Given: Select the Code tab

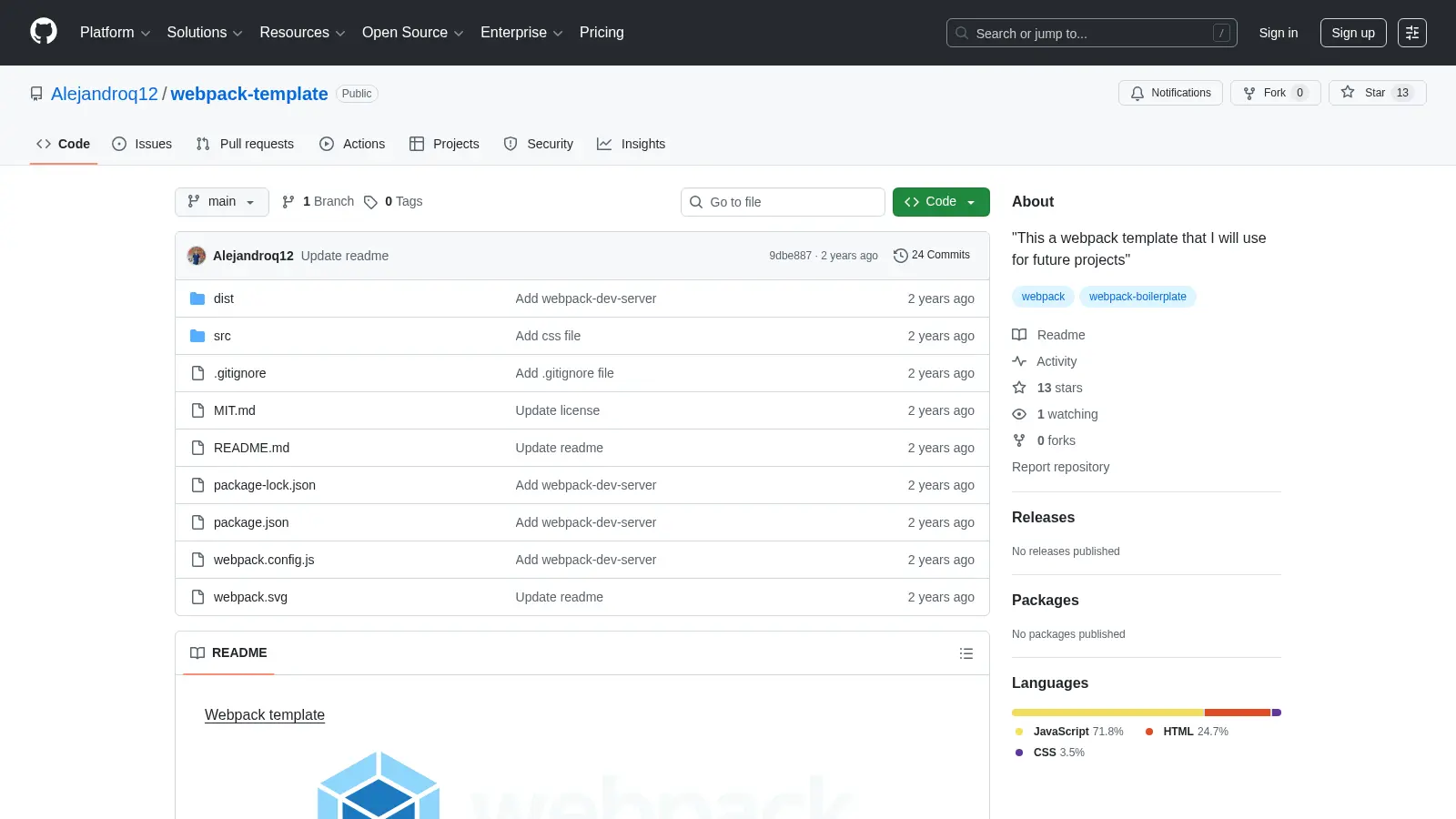Looking at the screenshot, I should [x=64, y=144].
